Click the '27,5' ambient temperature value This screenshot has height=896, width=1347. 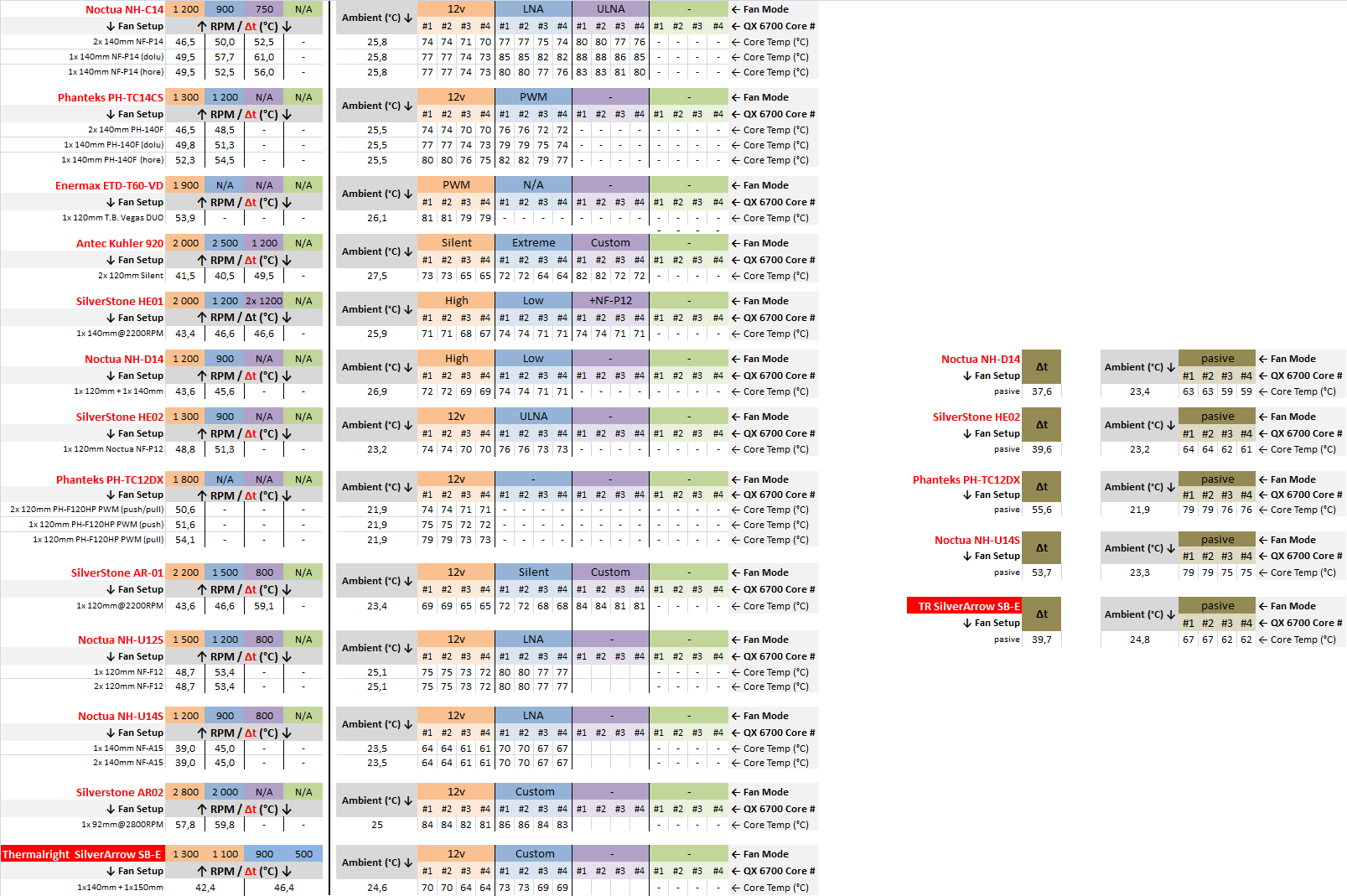click(x=377, y=276)
